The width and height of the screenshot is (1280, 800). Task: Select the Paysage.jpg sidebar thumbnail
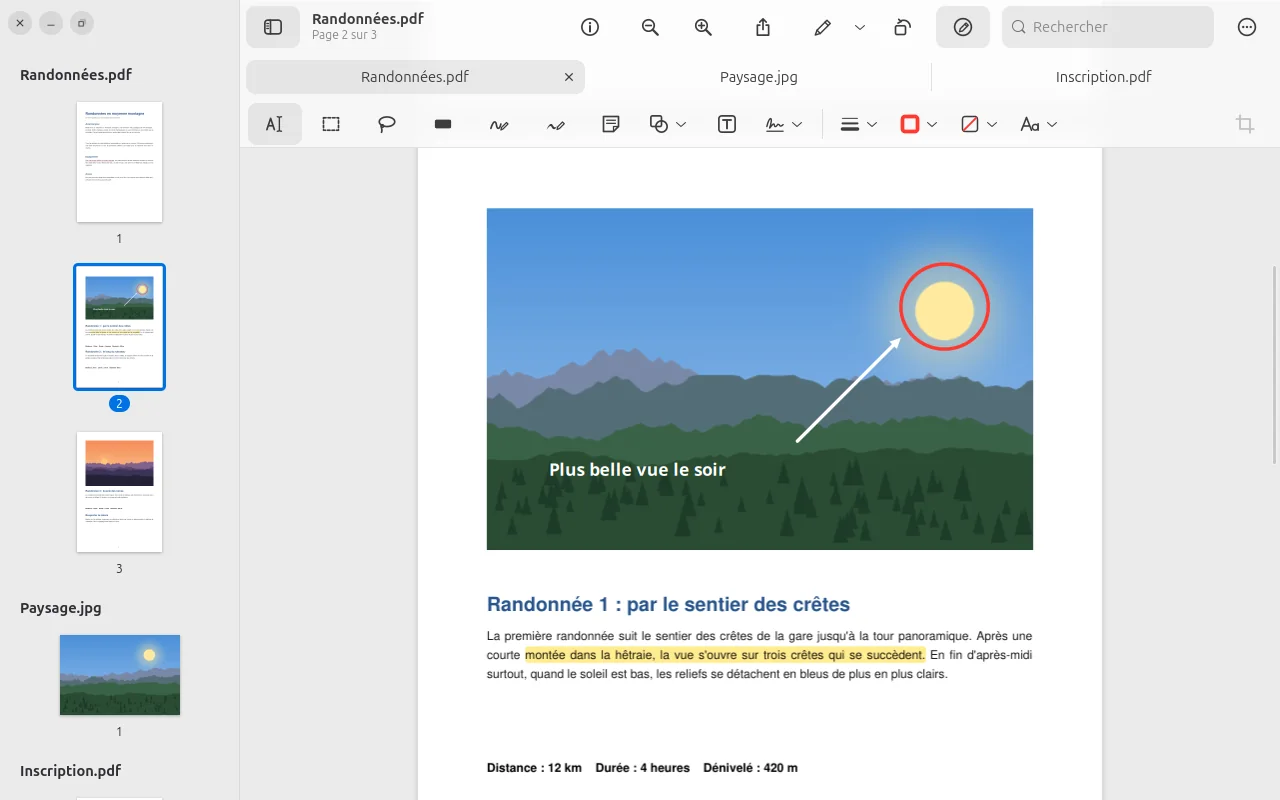[x=120, y=675]
